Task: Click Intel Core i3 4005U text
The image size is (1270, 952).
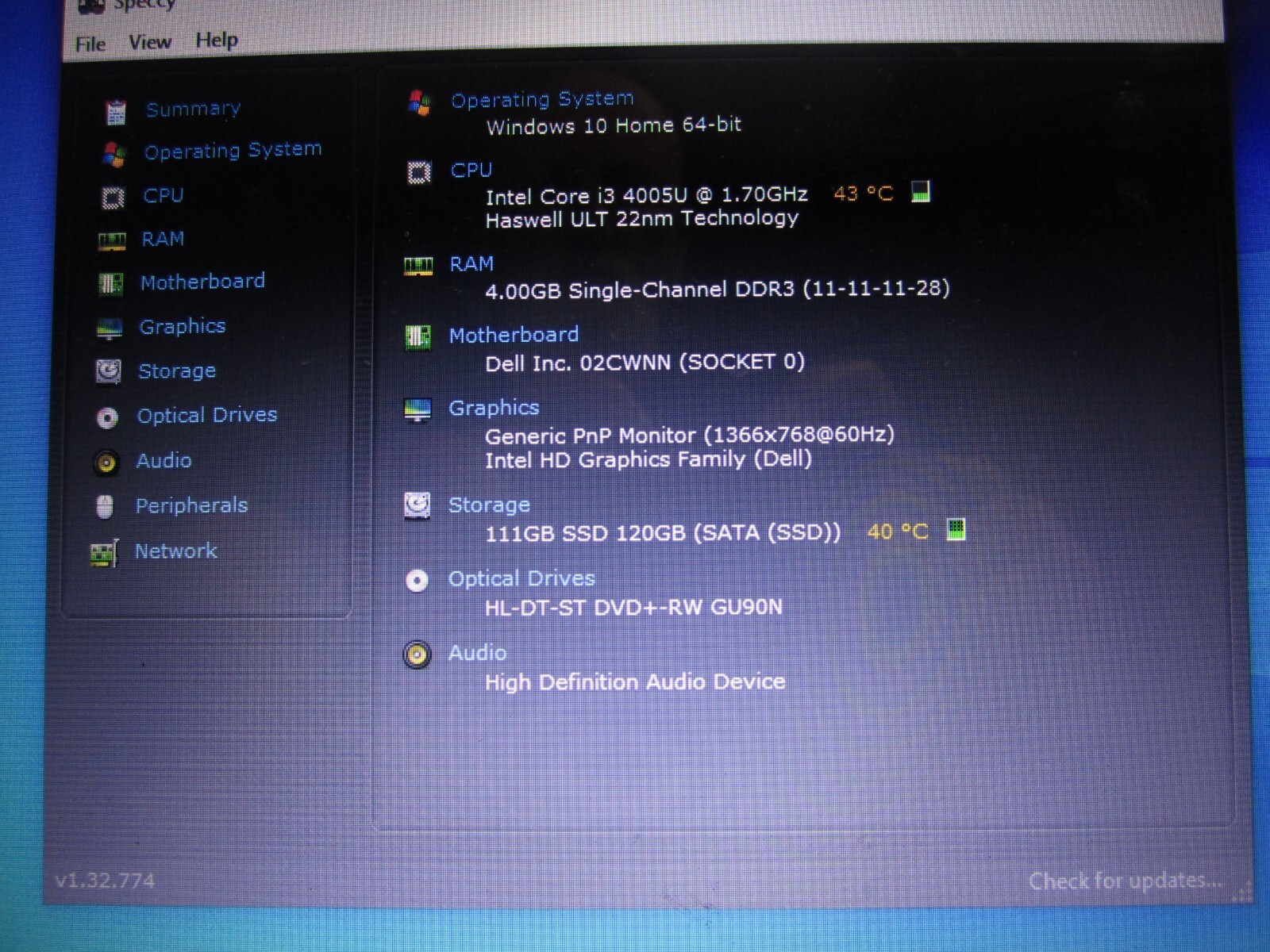Action: pos(647,195)
